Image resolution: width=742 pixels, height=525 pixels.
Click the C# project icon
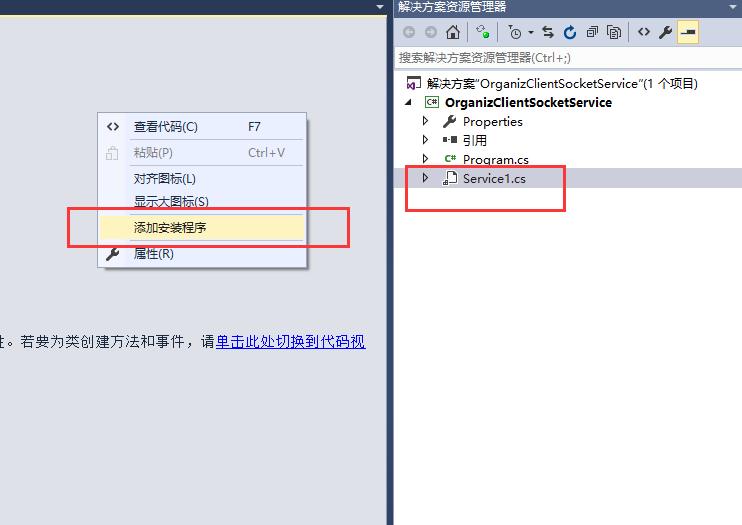point(432,102)
